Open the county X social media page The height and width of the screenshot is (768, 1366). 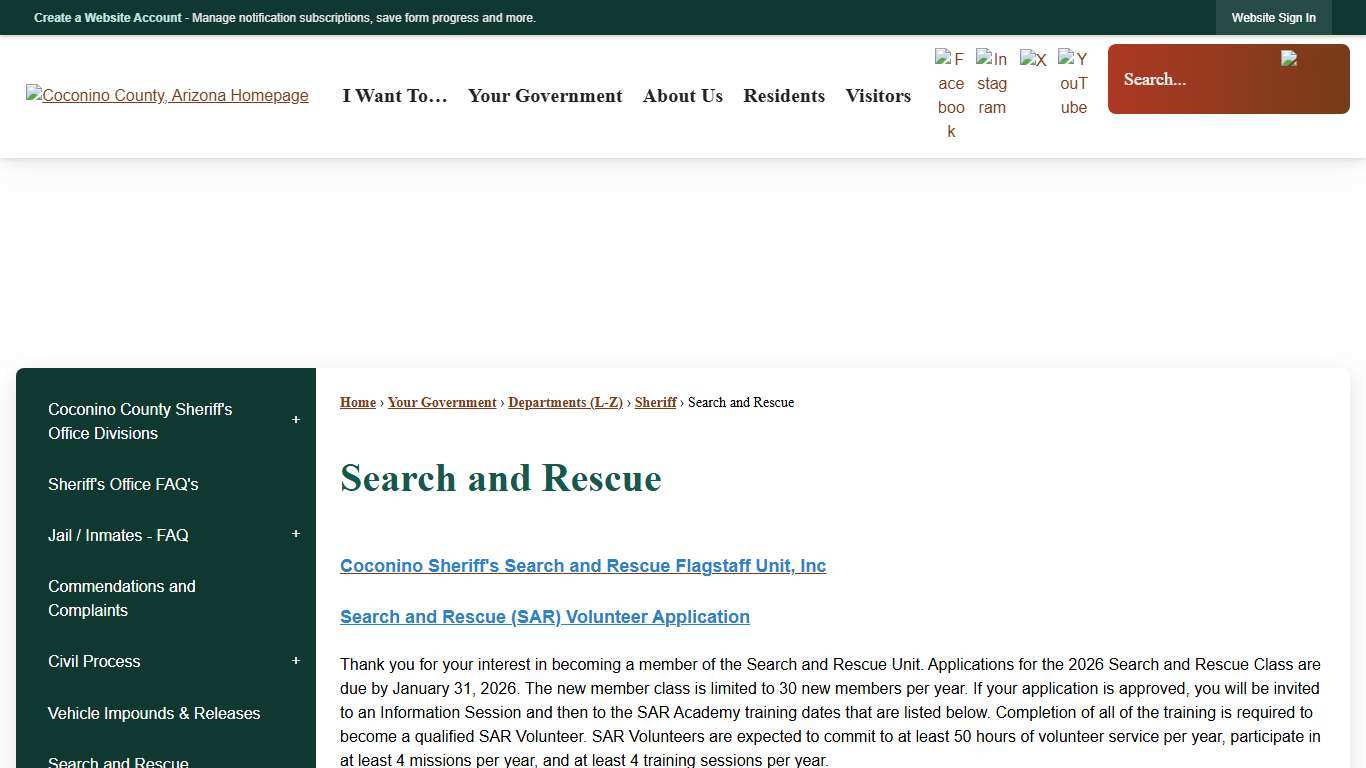click(x=1033, y=58)
